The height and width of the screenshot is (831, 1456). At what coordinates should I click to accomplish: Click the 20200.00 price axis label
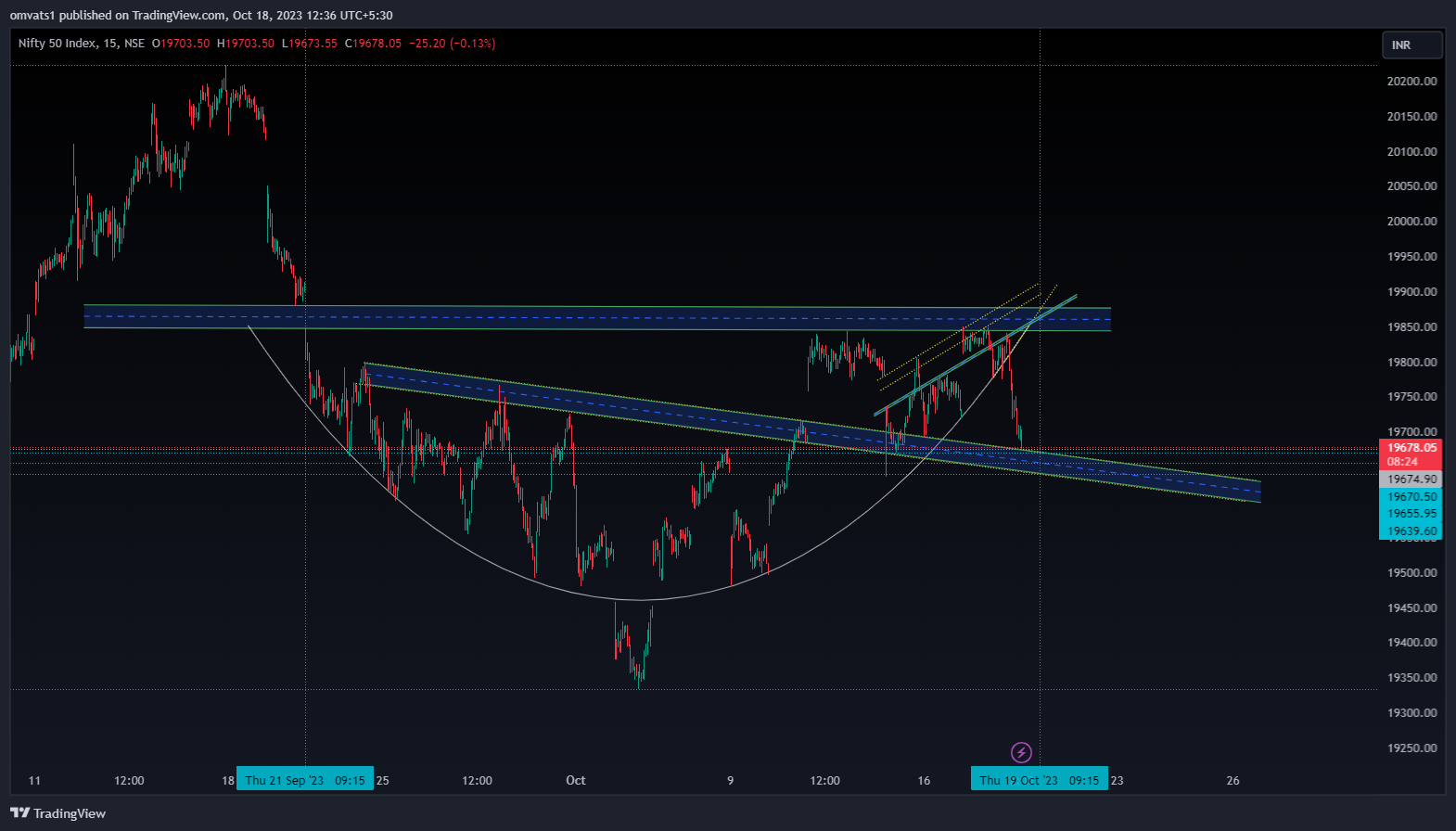(x=1411, y=82)
